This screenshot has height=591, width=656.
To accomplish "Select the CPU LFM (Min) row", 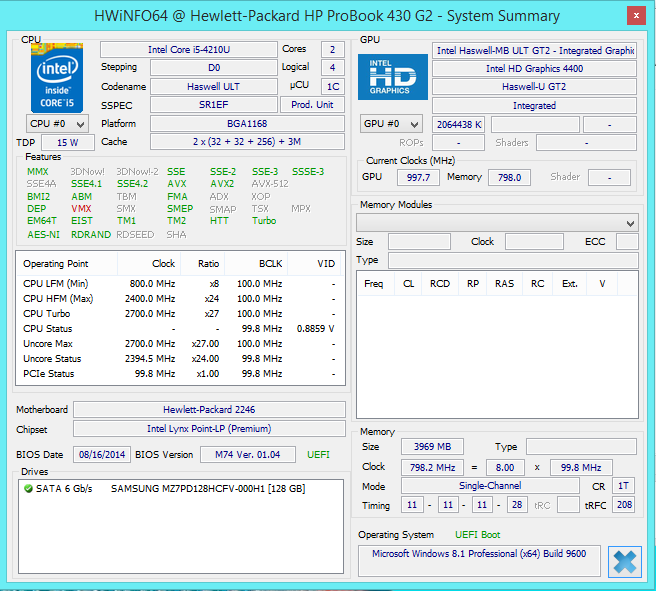I will pyautogui.click(x=180, y=284).
